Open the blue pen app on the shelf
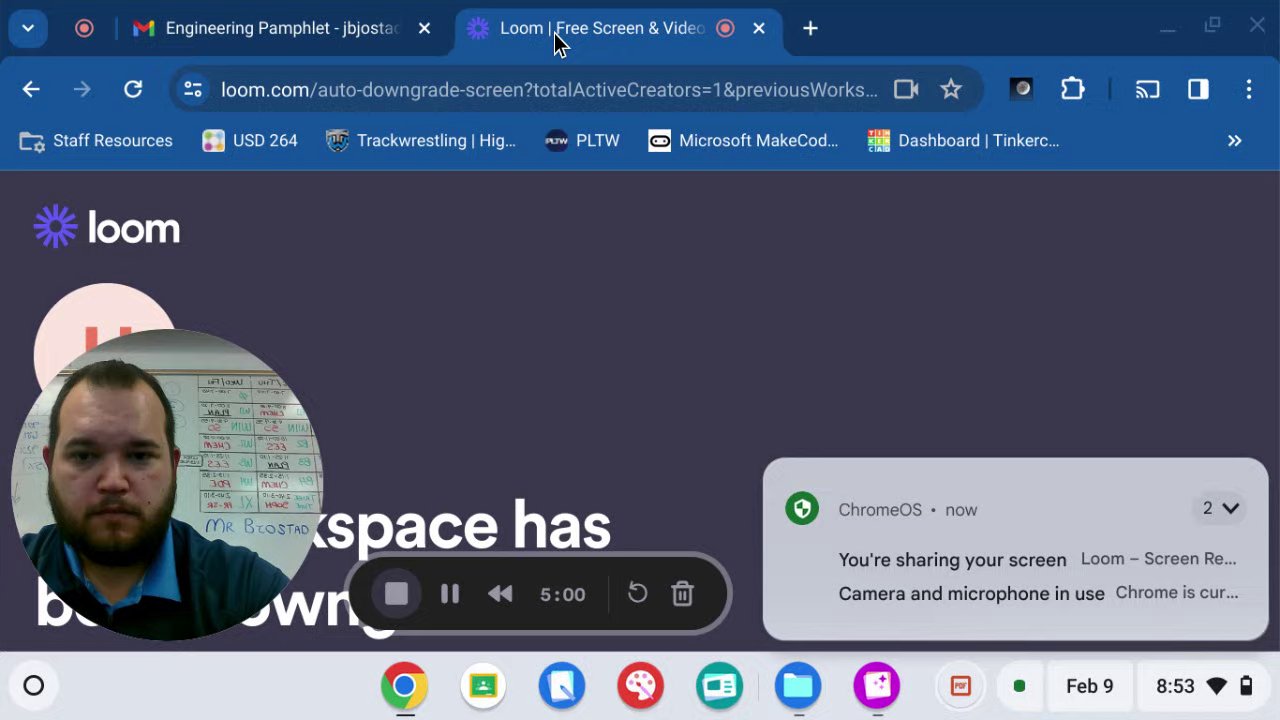1280x720 pixels. (x=562, y=686)
